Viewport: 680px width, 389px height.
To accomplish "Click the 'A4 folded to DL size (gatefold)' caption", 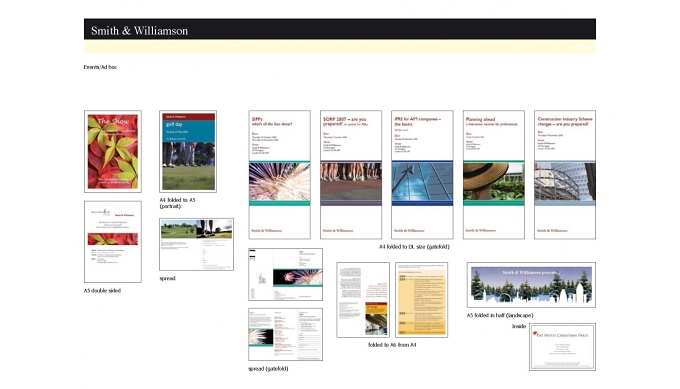I will point(414,247).
